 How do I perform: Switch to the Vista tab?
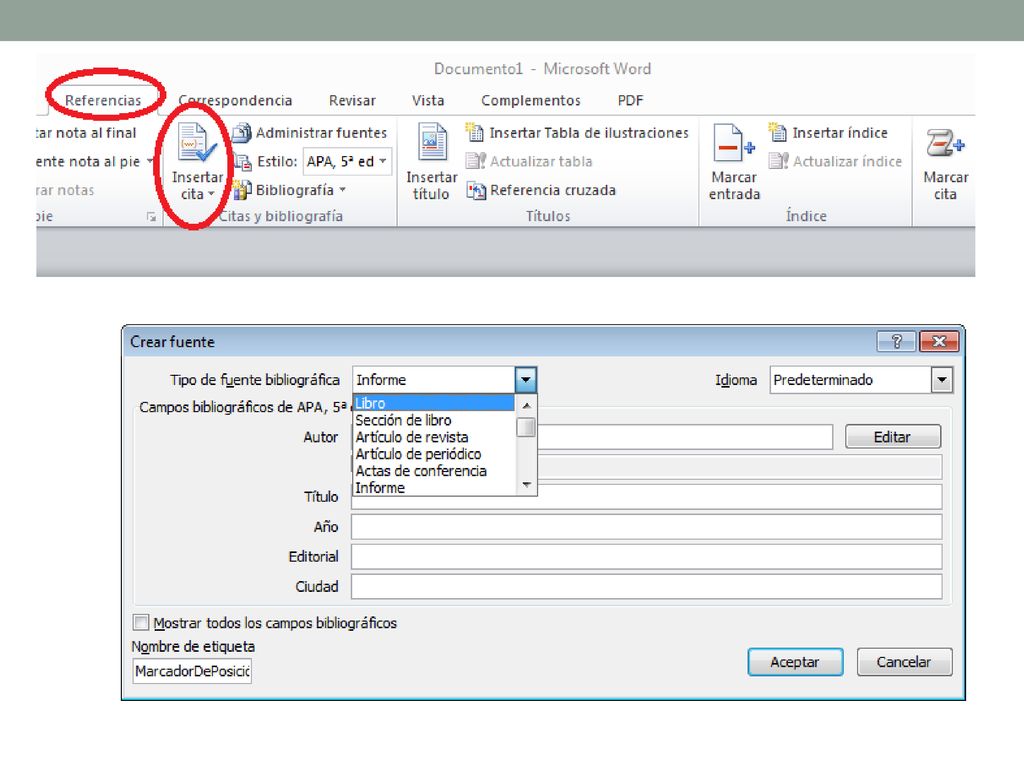[428, 100]
